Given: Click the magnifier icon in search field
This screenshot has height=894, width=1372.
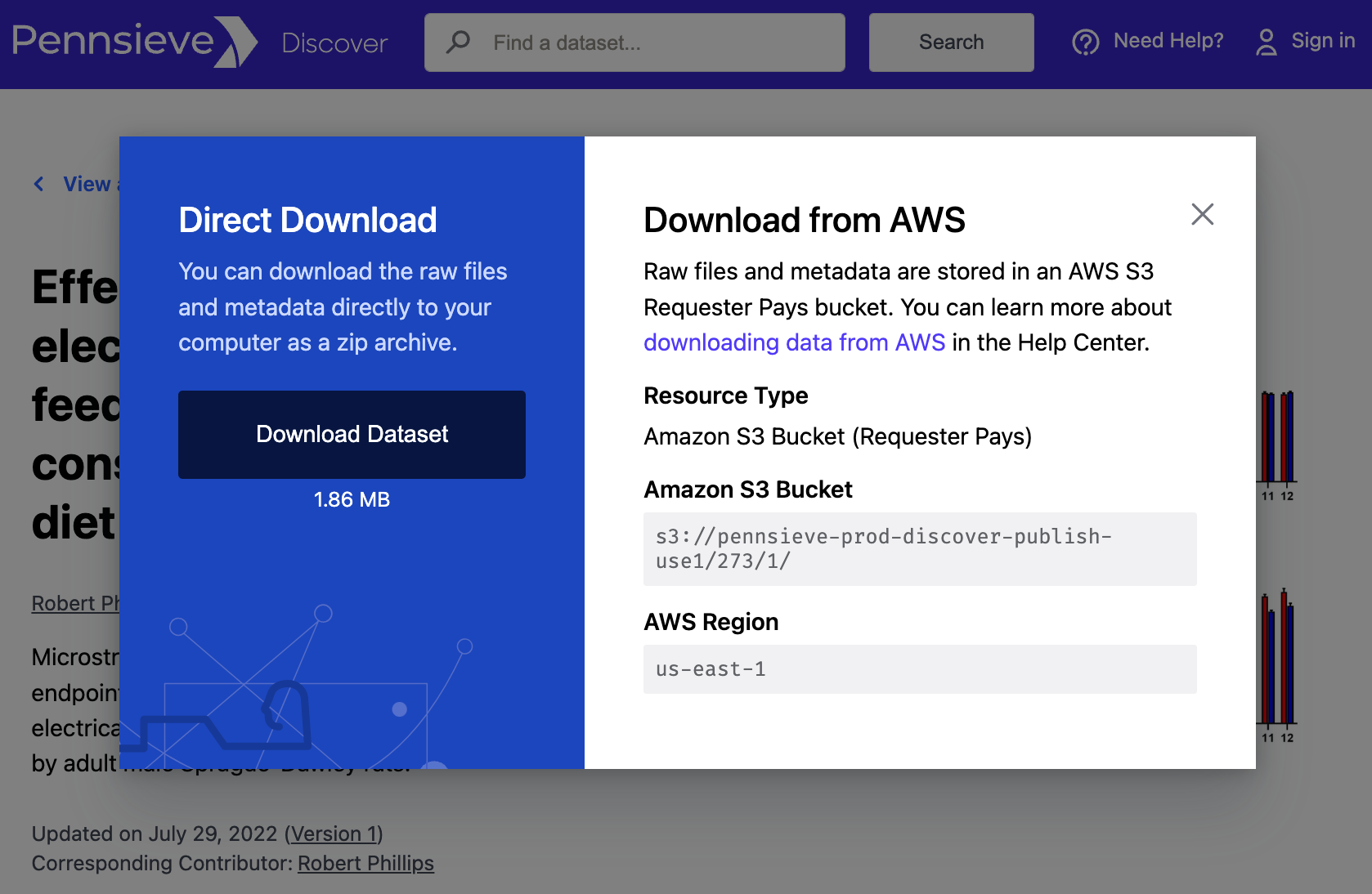Looking at the screenshot, I should click(x=458, y=42).
